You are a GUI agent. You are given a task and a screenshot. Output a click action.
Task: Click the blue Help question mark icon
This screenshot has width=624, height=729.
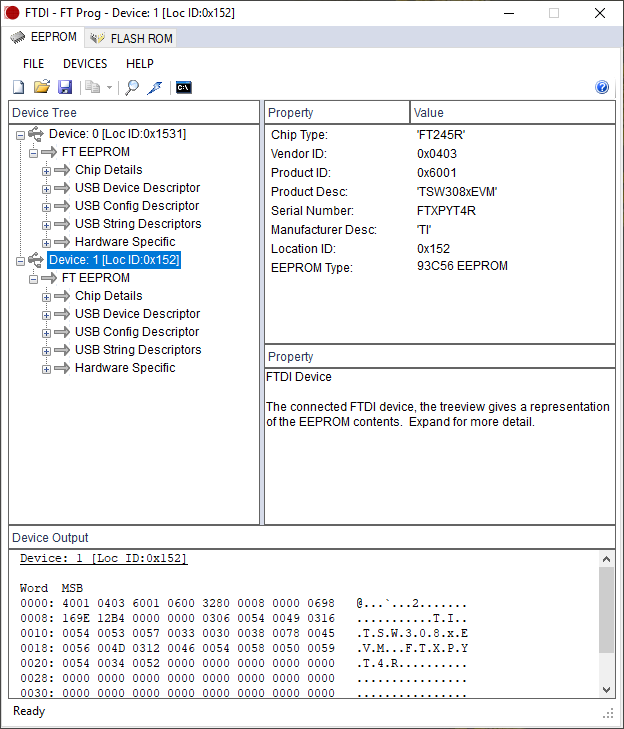[x=602, y=87]
